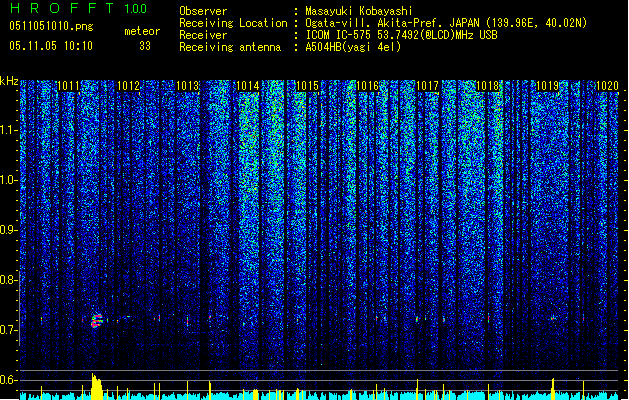Select location text Ogata-vill. Akita-Pref. JAPAN
This screenshot has width=629, height=400.
tap(394, 23)
